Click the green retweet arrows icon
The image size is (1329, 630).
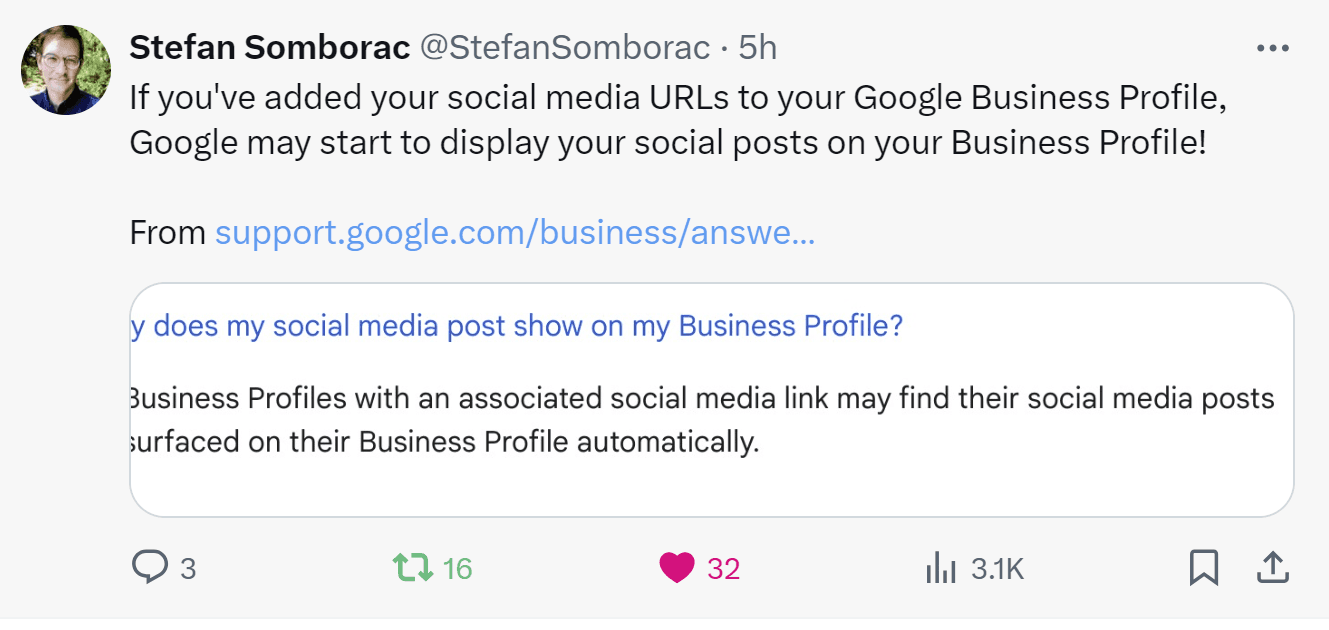coord(412,568)
